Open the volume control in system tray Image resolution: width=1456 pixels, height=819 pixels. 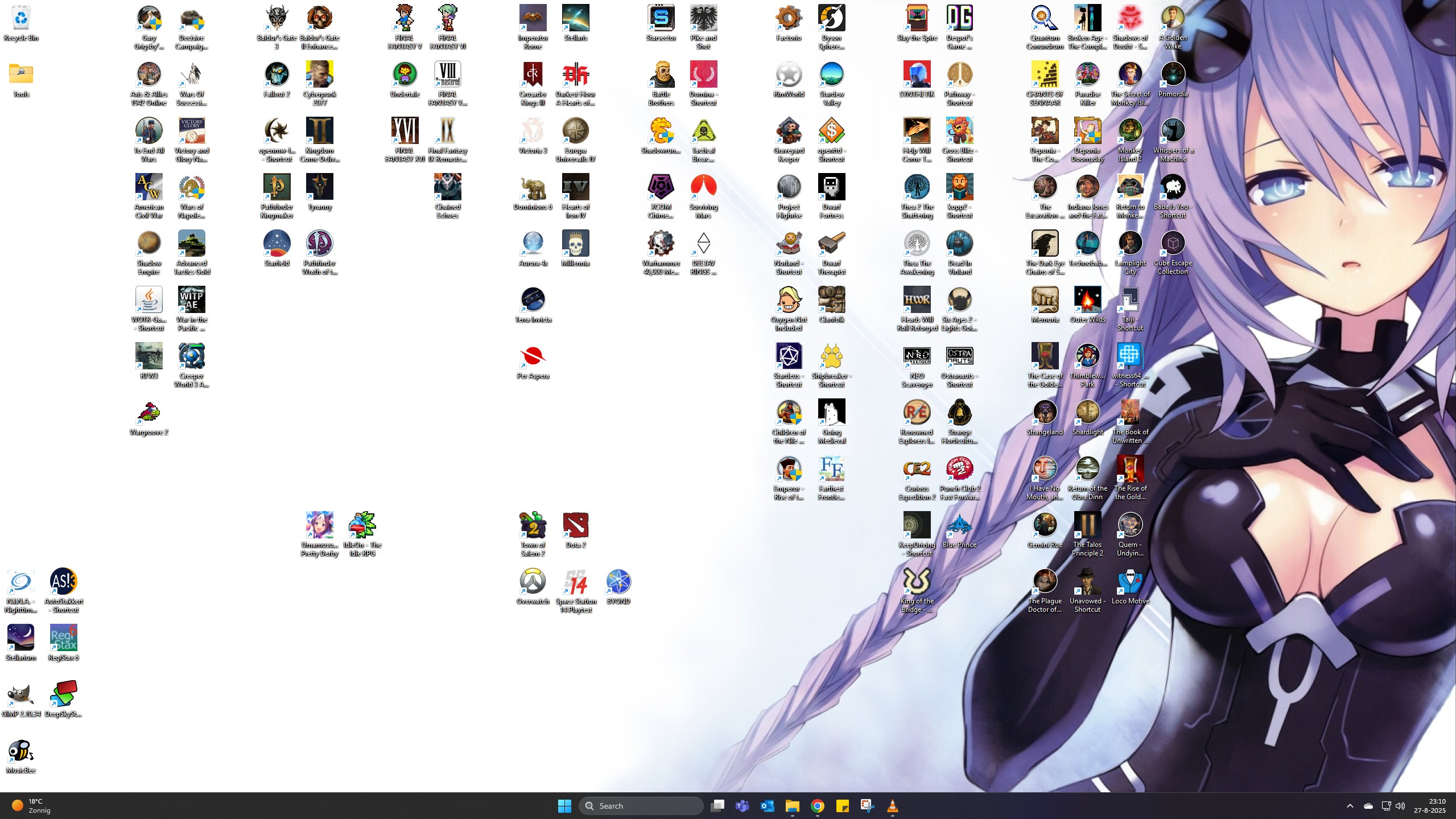coord(1400,806)
